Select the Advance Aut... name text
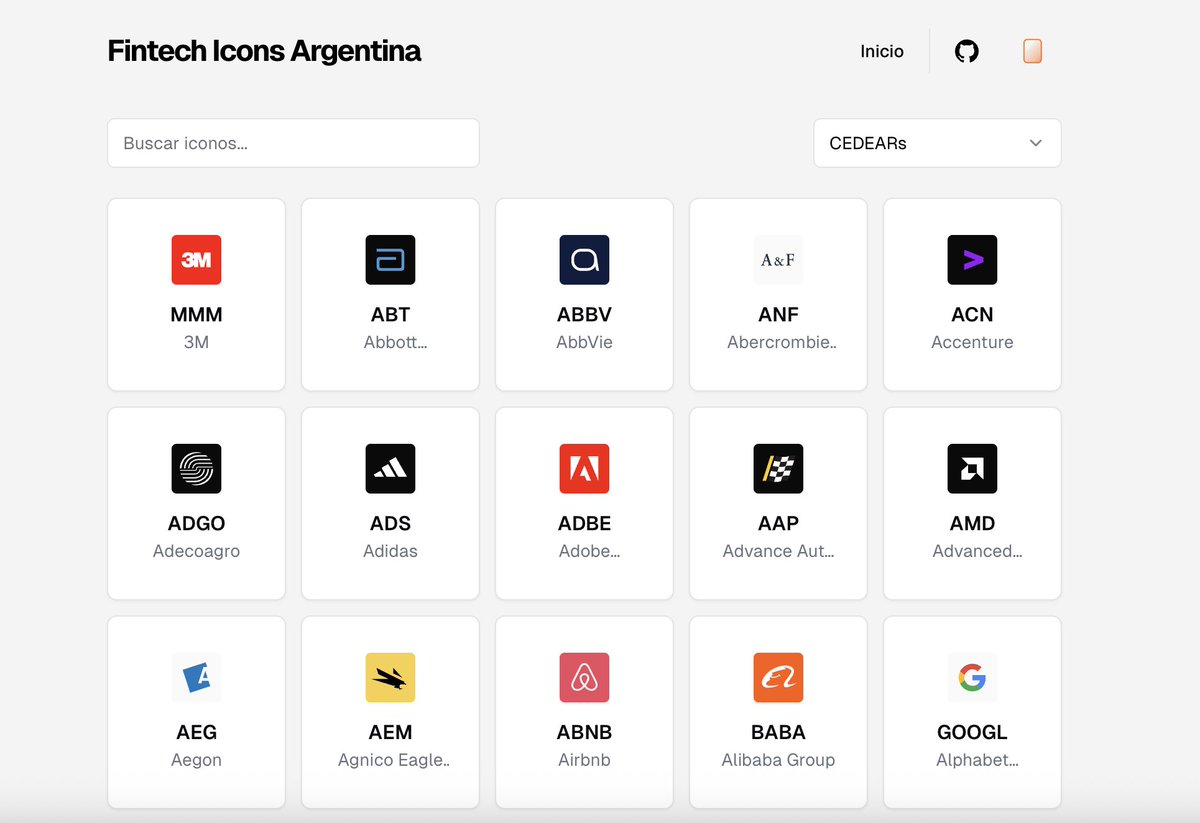The height and width of the screenshot is (823, 1200). 778,551
